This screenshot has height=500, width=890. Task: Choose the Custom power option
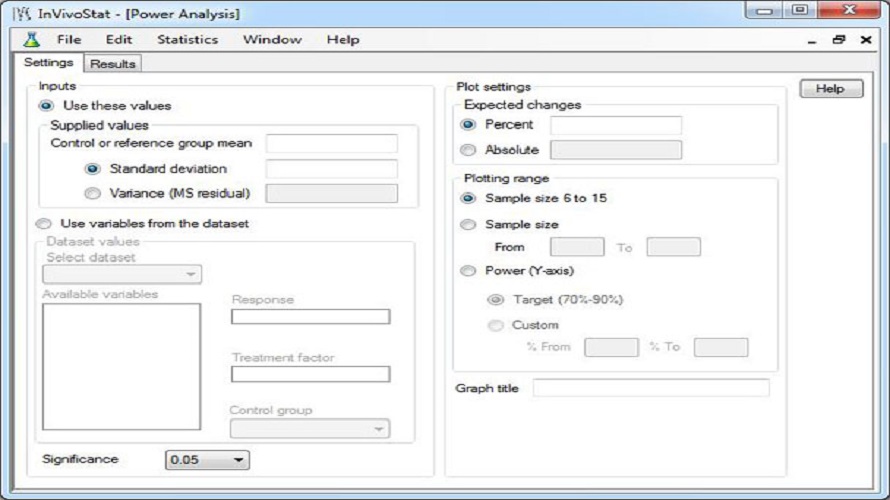(x=496, y=325)
